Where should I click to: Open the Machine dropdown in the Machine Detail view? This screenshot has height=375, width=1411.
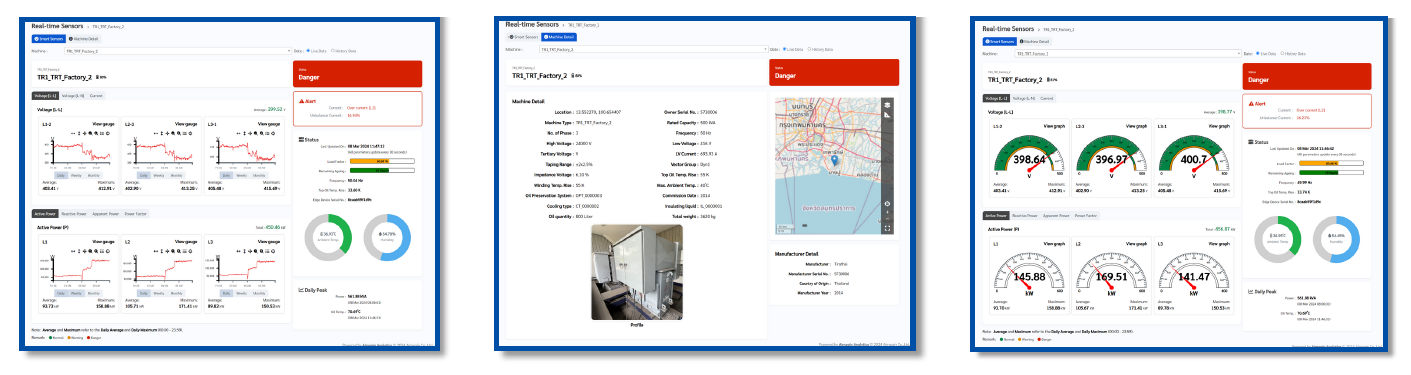pyautogui.click(x=653, y=48)
